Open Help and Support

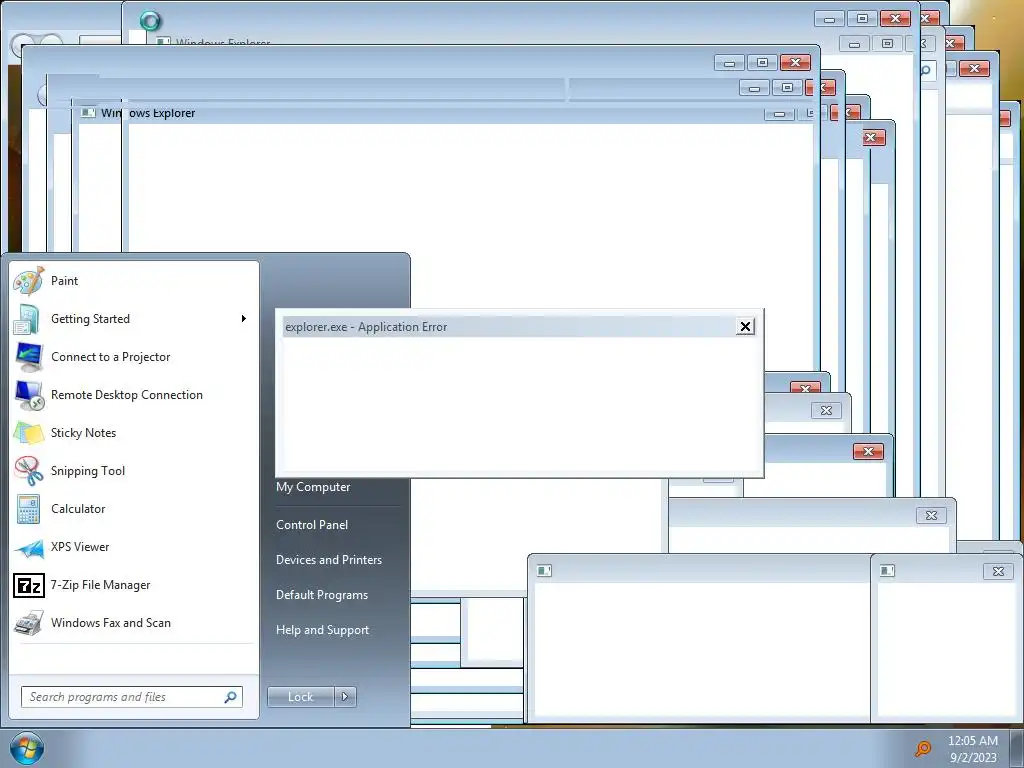coord(323,630)
